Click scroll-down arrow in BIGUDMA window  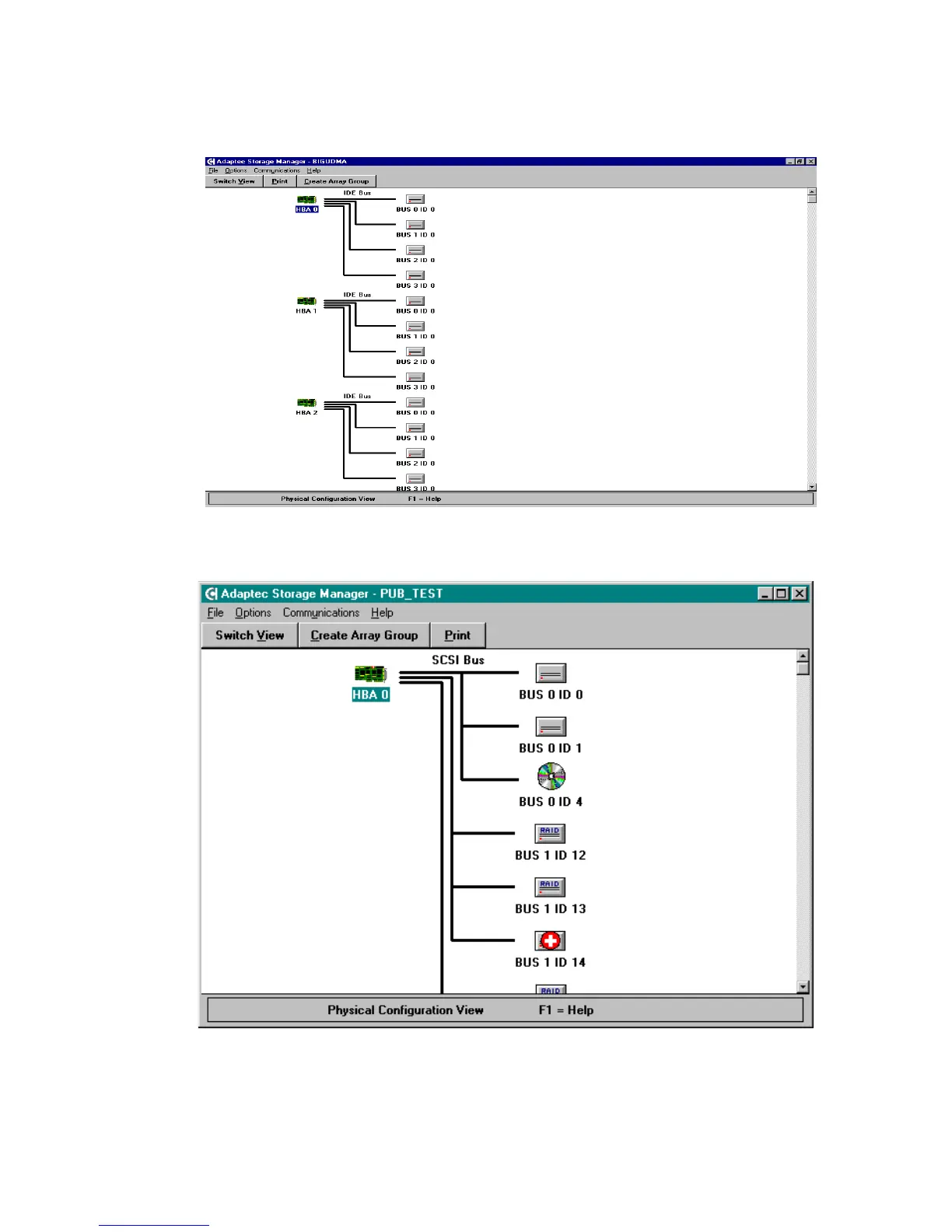point(812,487)
